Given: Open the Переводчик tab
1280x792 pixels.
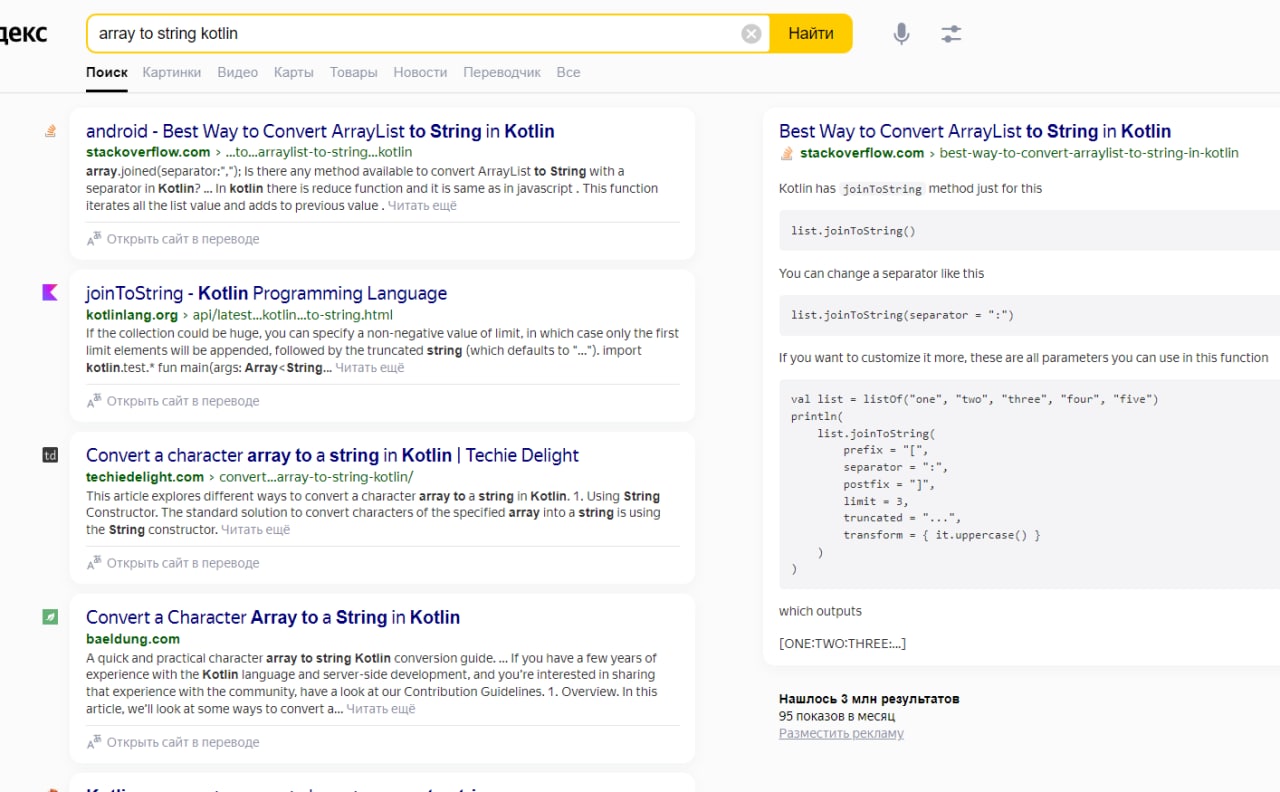Looking at the screenshot, I should (x=502, y=72).
